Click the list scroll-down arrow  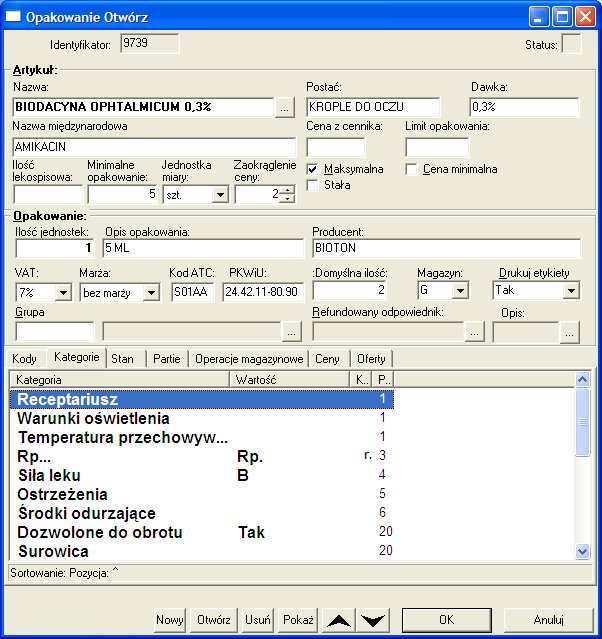tap(583, 552)
